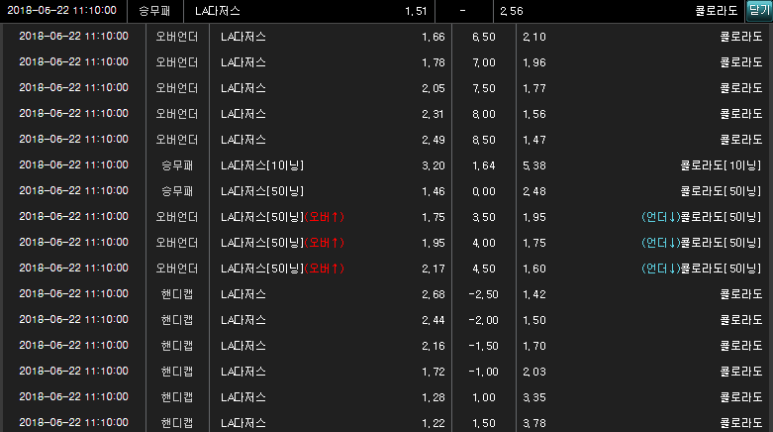Click the date cell in the 8.50 row
773x432 pixels.
74,140
